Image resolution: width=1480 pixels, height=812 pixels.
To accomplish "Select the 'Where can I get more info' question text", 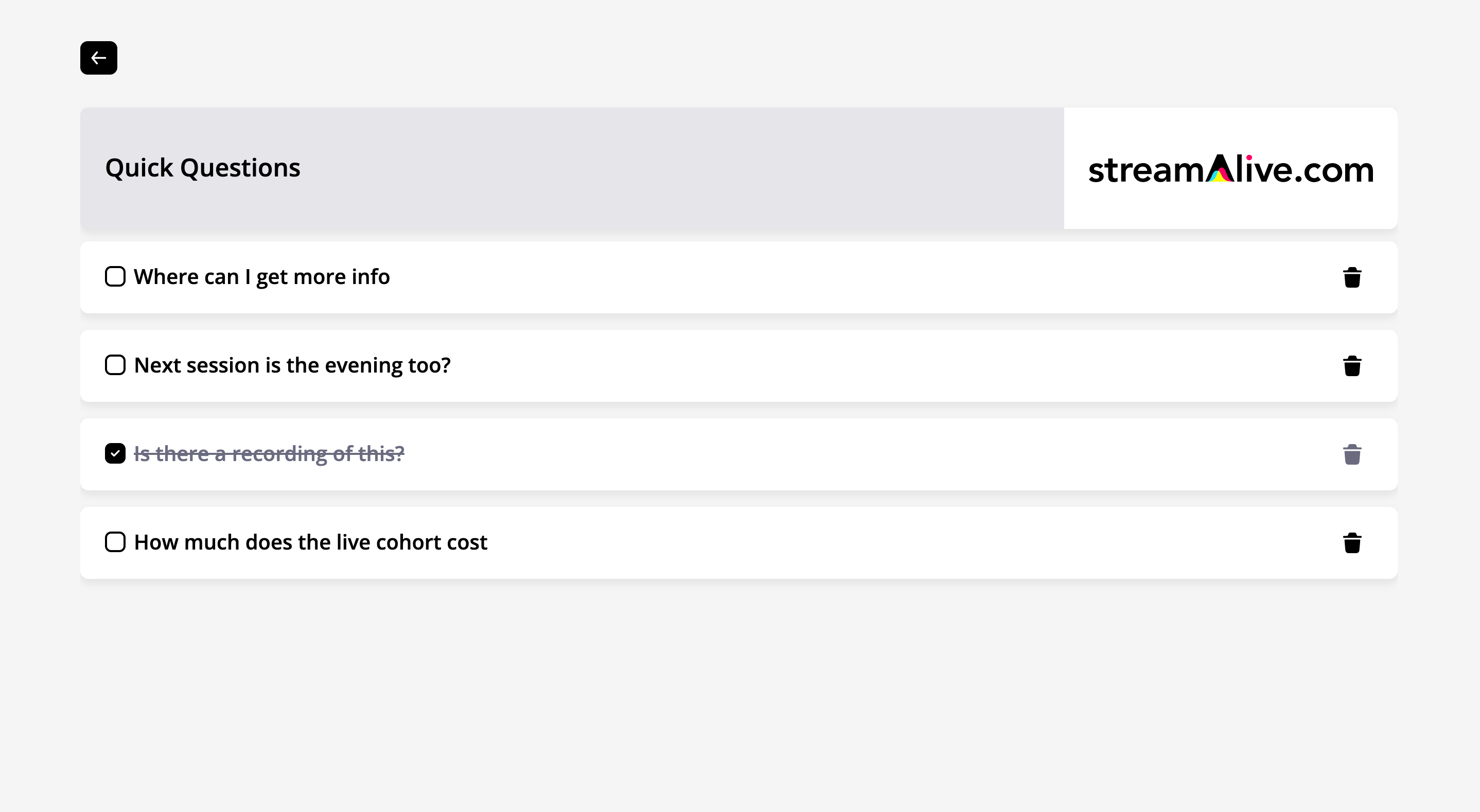I will tap(261, 277).
